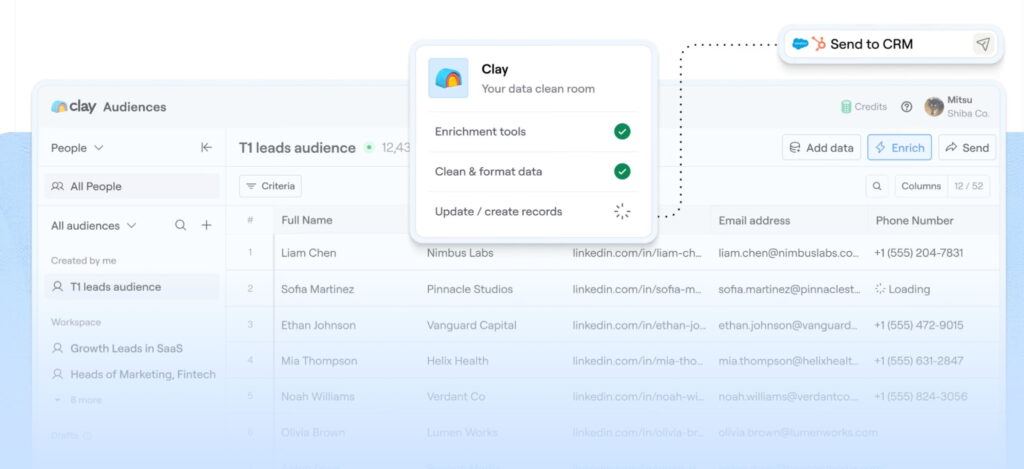
Task: Open the linkedin.com/in/liam-ch link
Action: (x=637, y=253)
